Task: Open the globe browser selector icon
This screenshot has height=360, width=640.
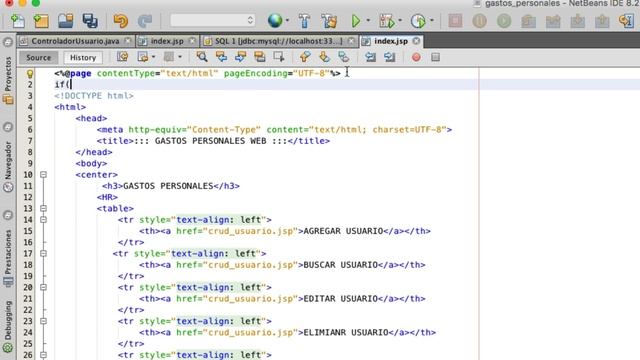Action: tap(275, 20)
